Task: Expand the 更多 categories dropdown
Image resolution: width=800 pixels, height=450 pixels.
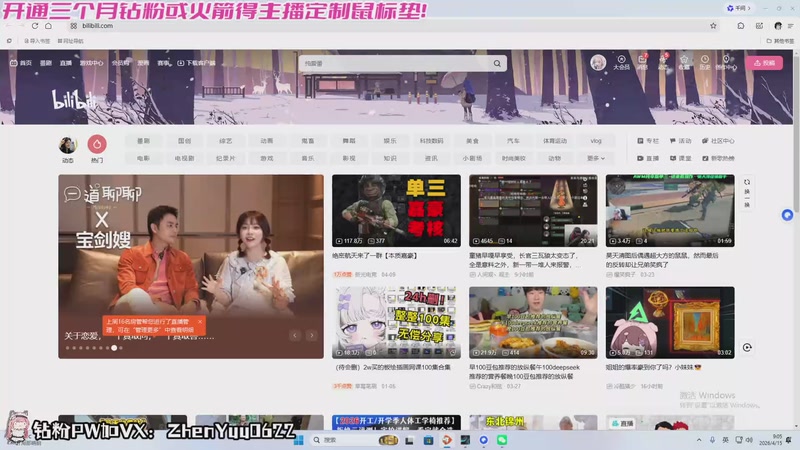Action: 595,158
